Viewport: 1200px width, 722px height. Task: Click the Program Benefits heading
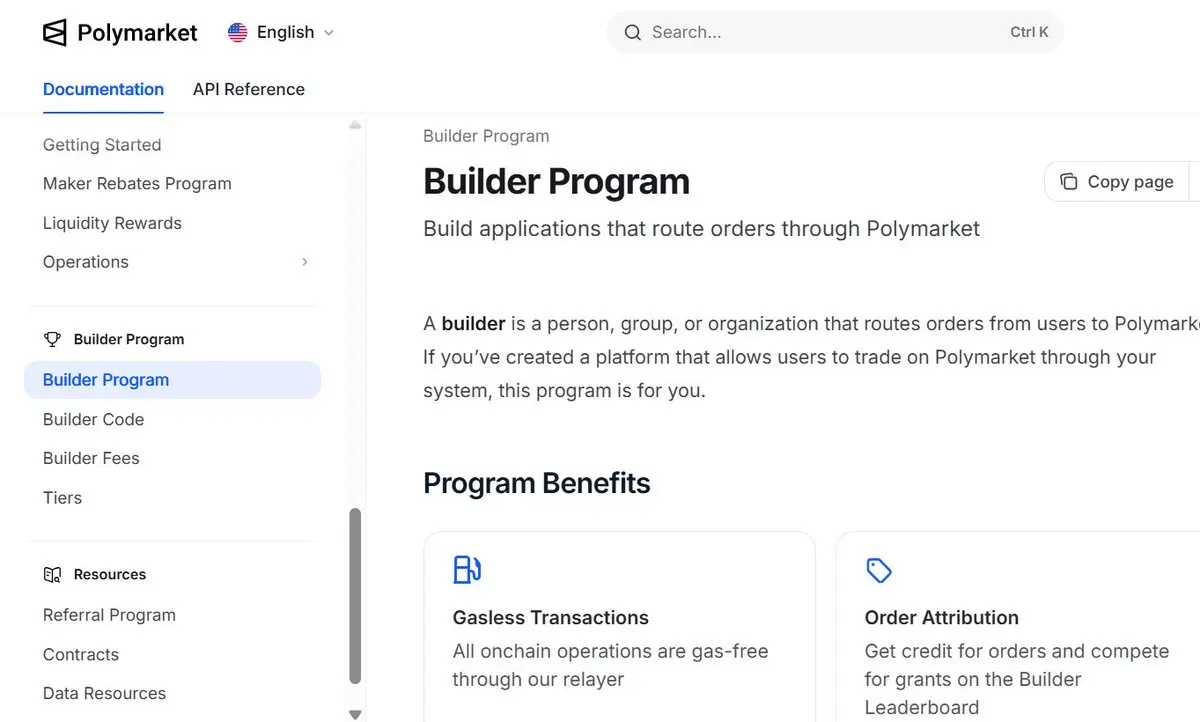point(537,483)
